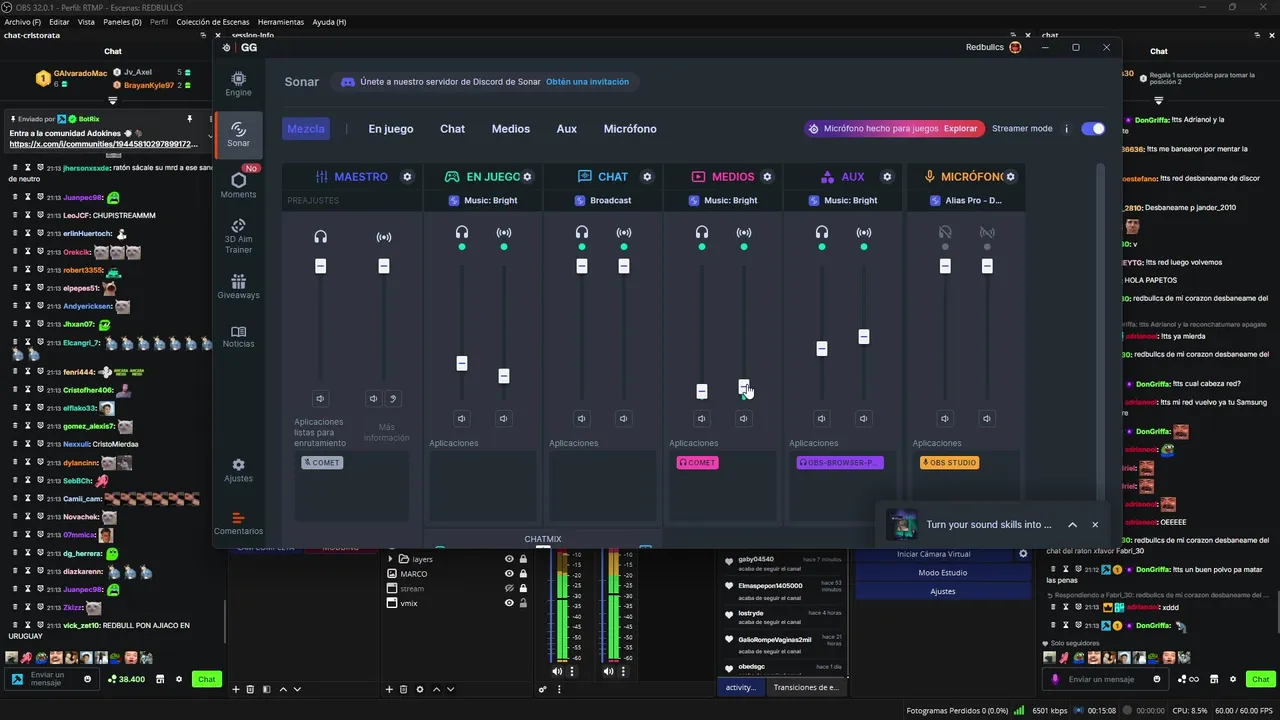Open CHAT channel gear settings

click(647, 177)
